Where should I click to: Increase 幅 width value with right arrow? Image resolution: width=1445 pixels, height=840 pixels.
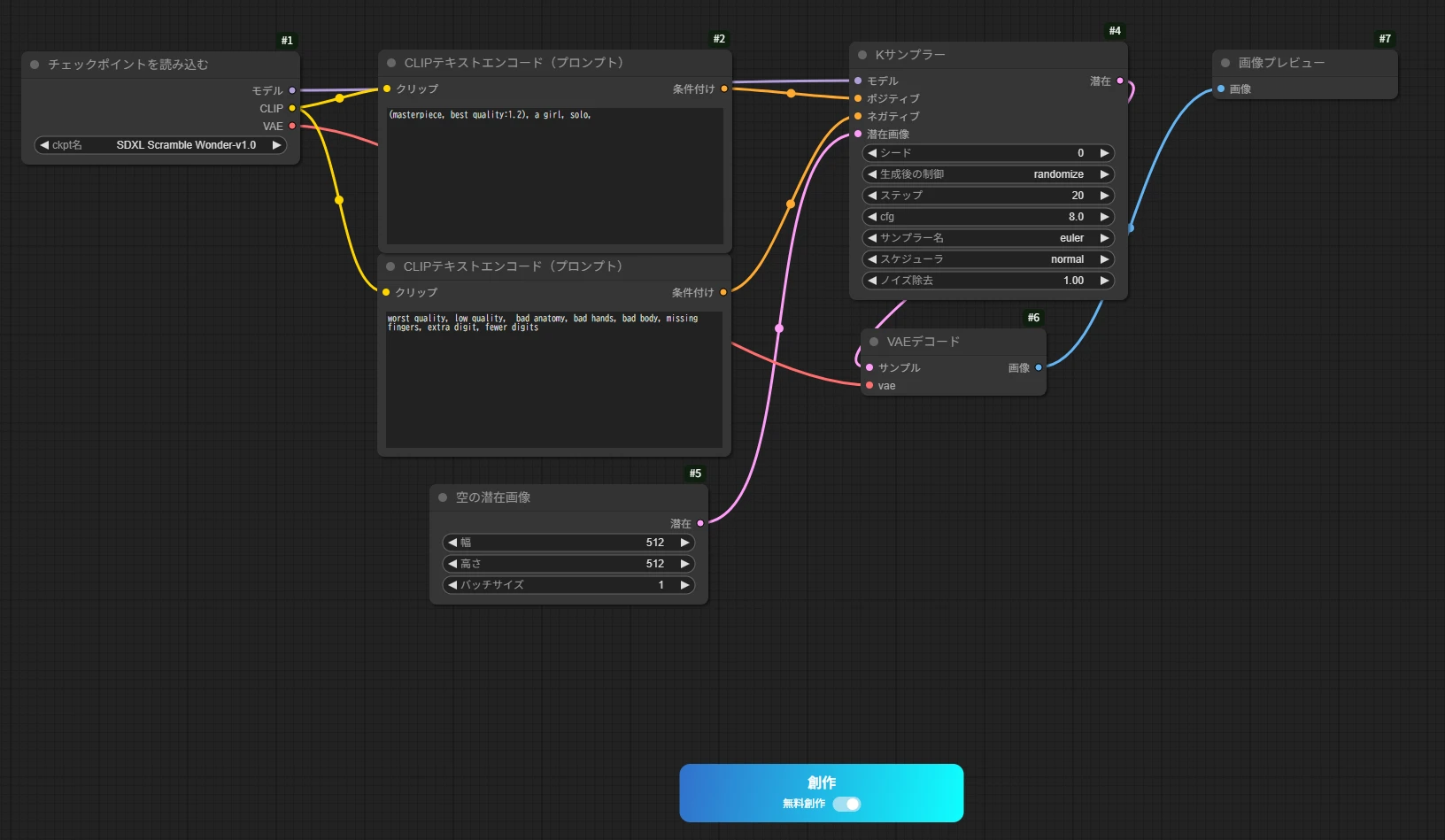[684, 543]
